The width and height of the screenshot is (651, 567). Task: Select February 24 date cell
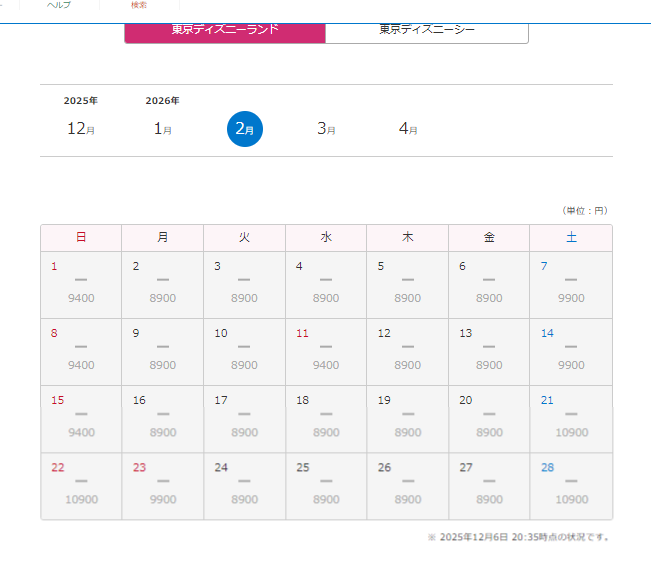244,486
